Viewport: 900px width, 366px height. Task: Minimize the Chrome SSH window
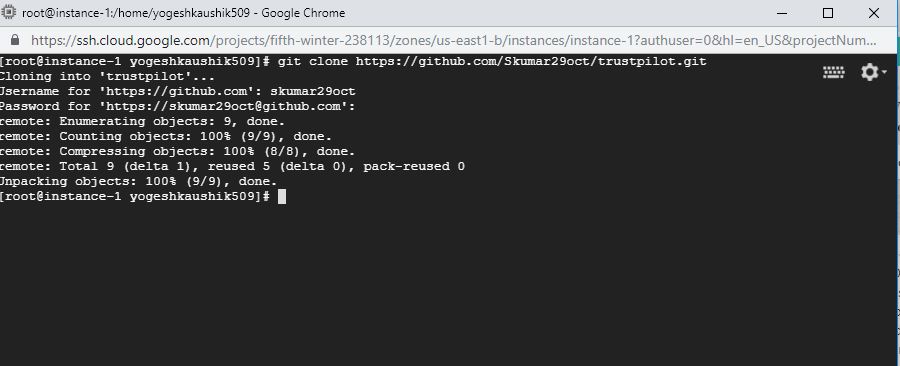point(782,13)
